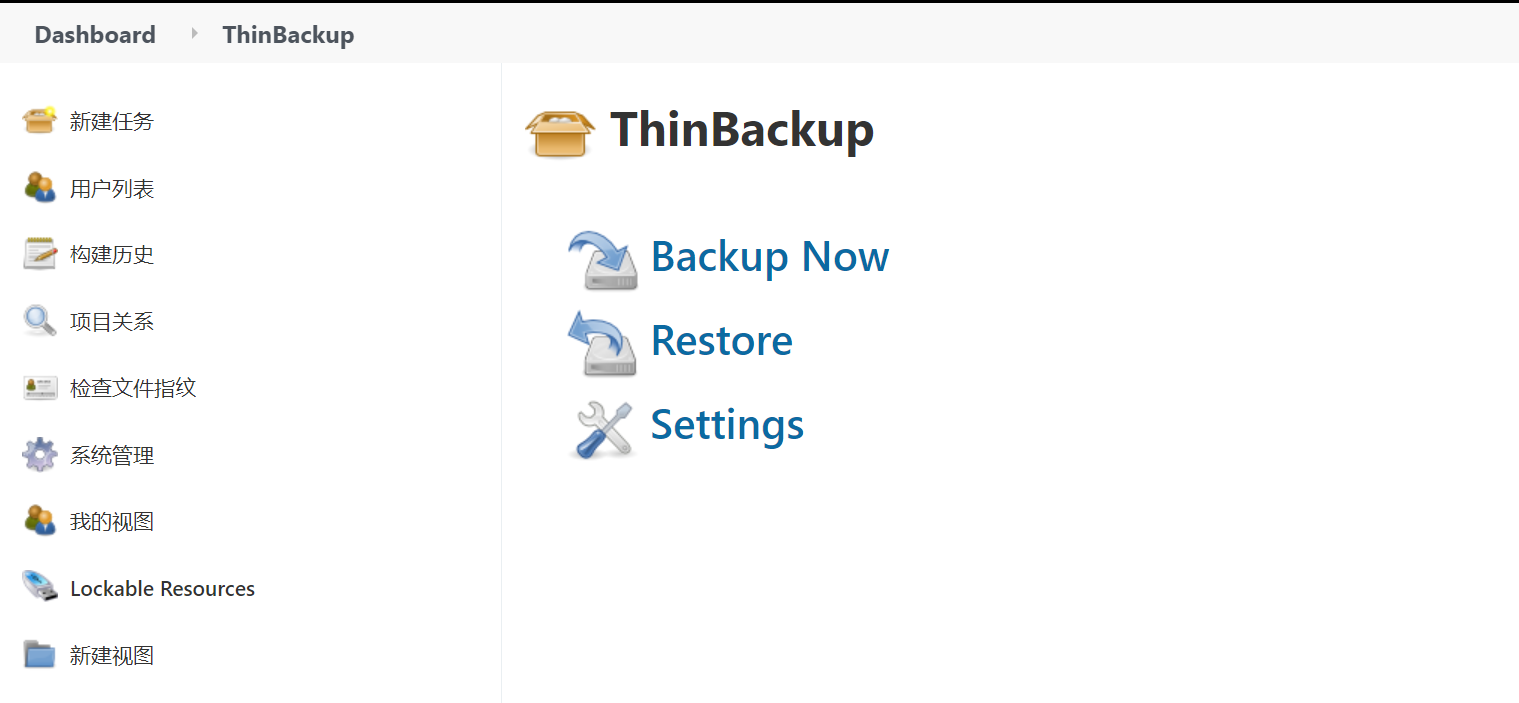Open Lockable Resources sidebar text link
This screenshot has width=1519, height=703.
click(162, 588)
